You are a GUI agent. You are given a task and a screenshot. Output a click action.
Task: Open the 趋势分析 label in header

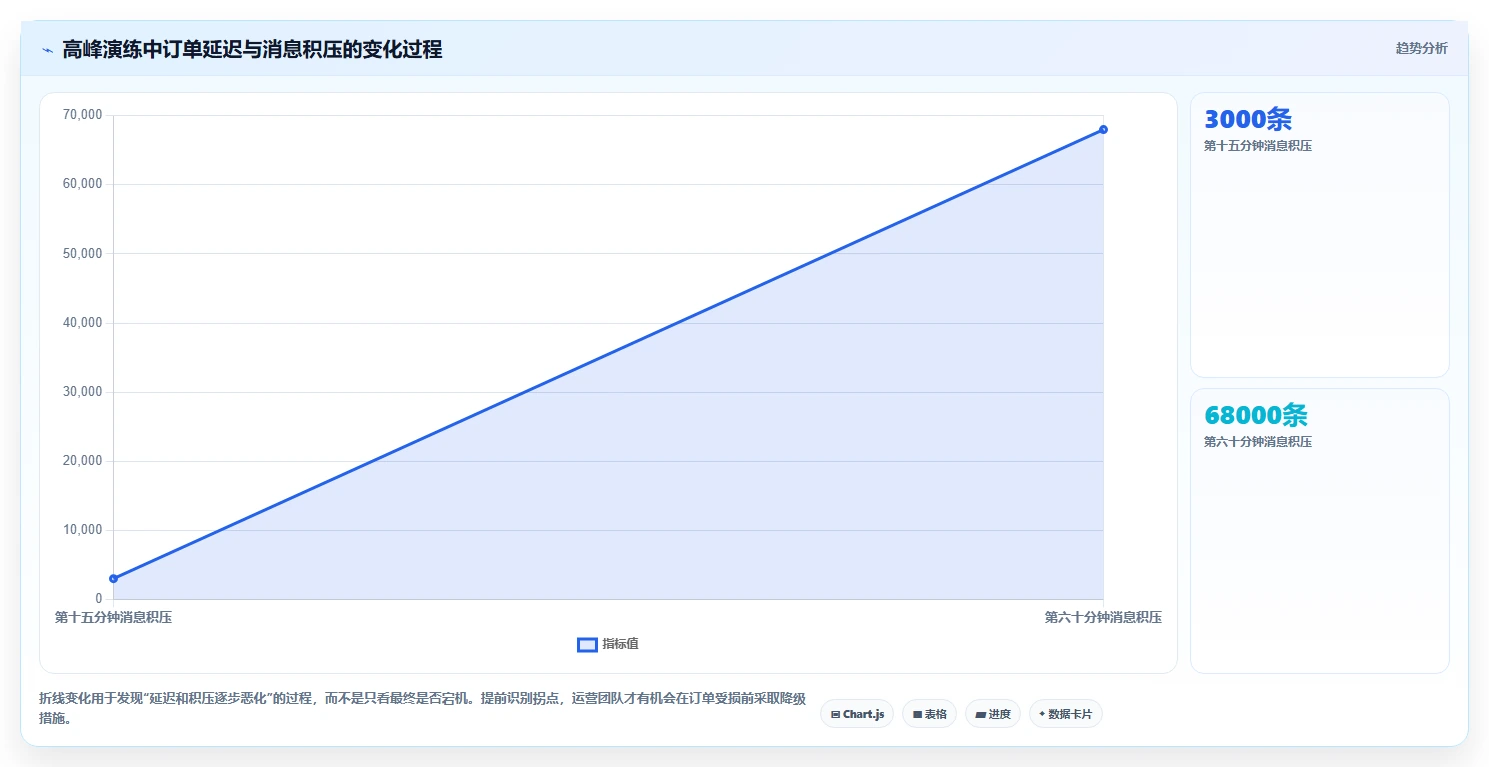[x=1421, y=48]
